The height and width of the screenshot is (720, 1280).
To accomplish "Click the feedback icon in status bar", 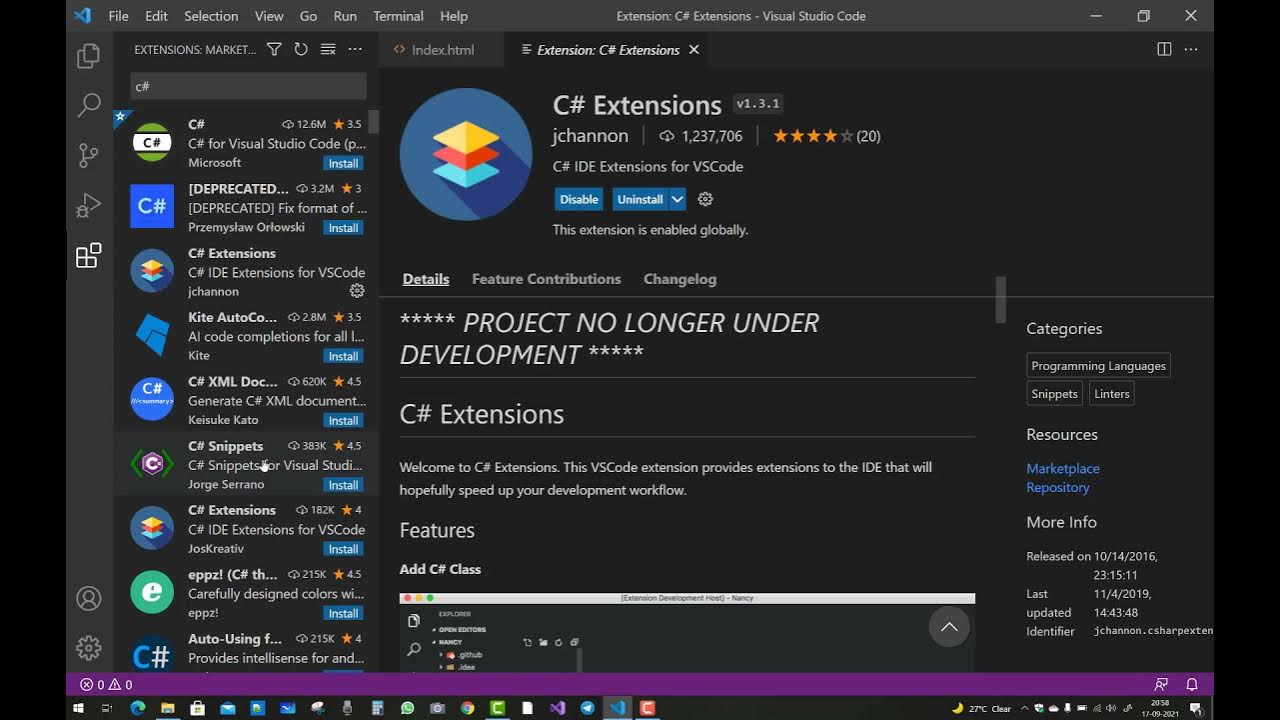I will 1161,685.
